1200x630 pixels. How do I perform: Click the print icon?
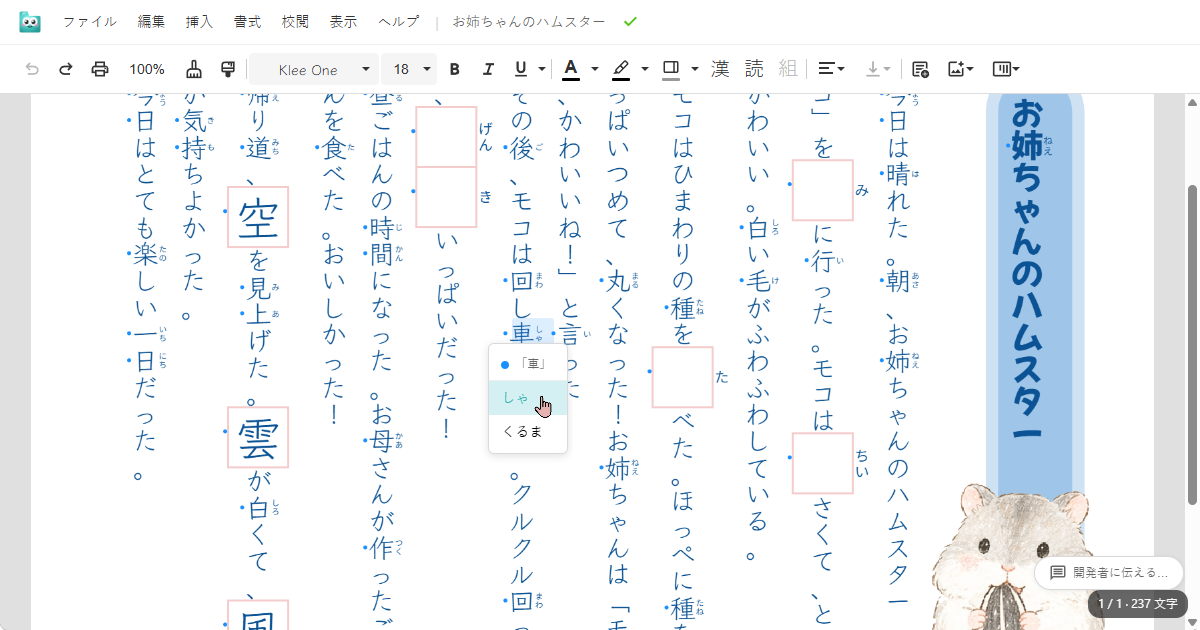tap(100, 69)
